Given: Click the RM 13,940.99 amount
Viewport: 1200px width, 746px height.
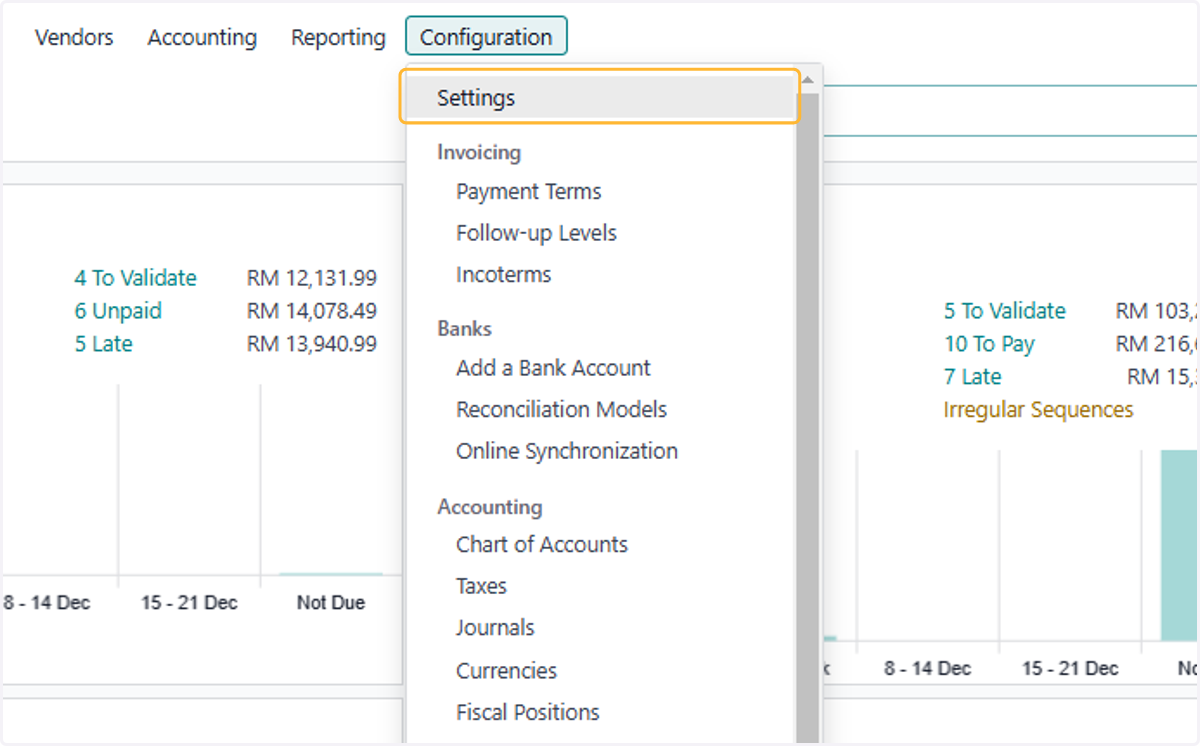Looking at the screenshot, I should pos(312,344).
